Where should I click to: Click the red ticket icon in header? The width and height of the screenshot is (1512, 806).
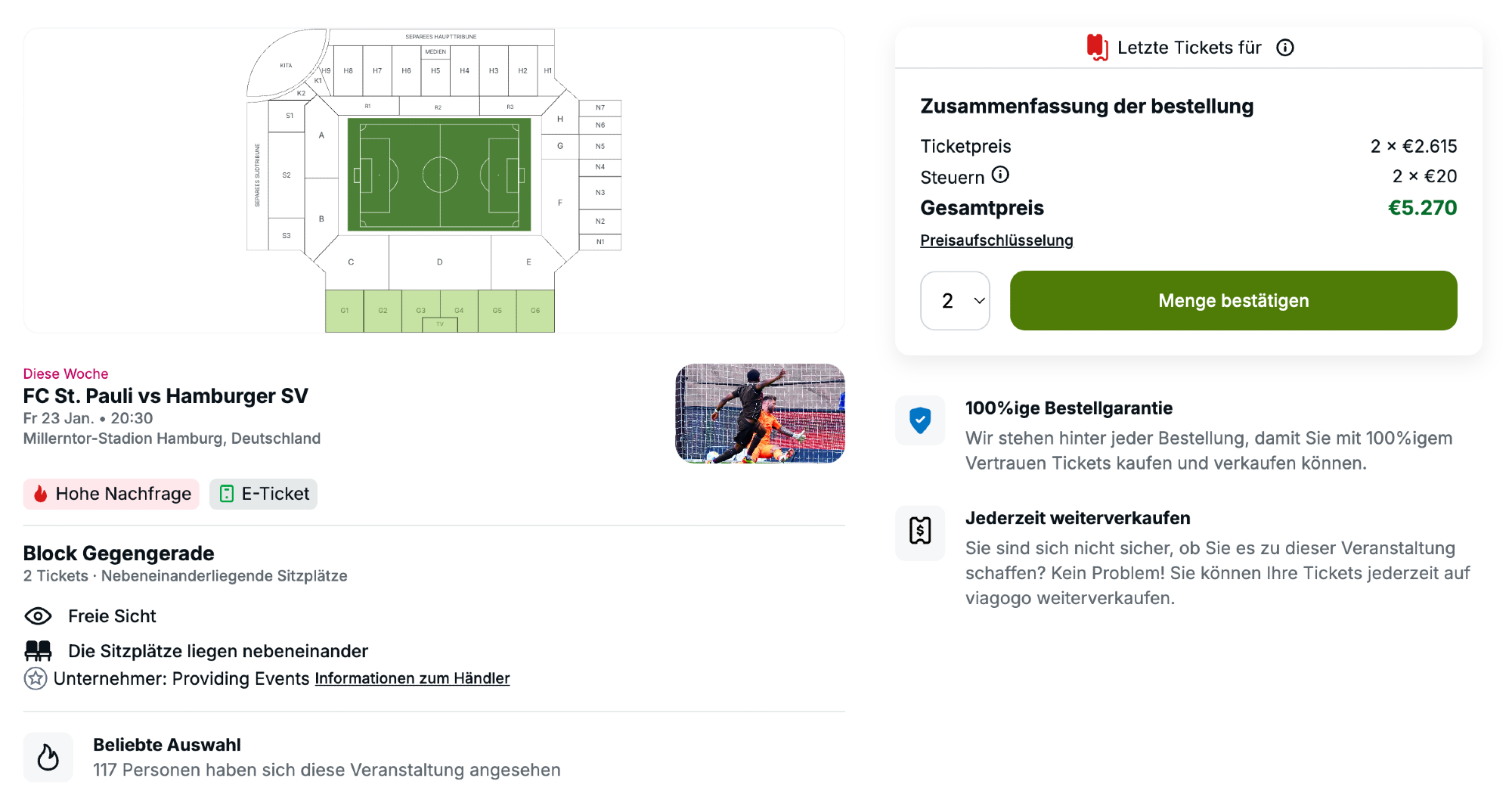click(1097, 48)
